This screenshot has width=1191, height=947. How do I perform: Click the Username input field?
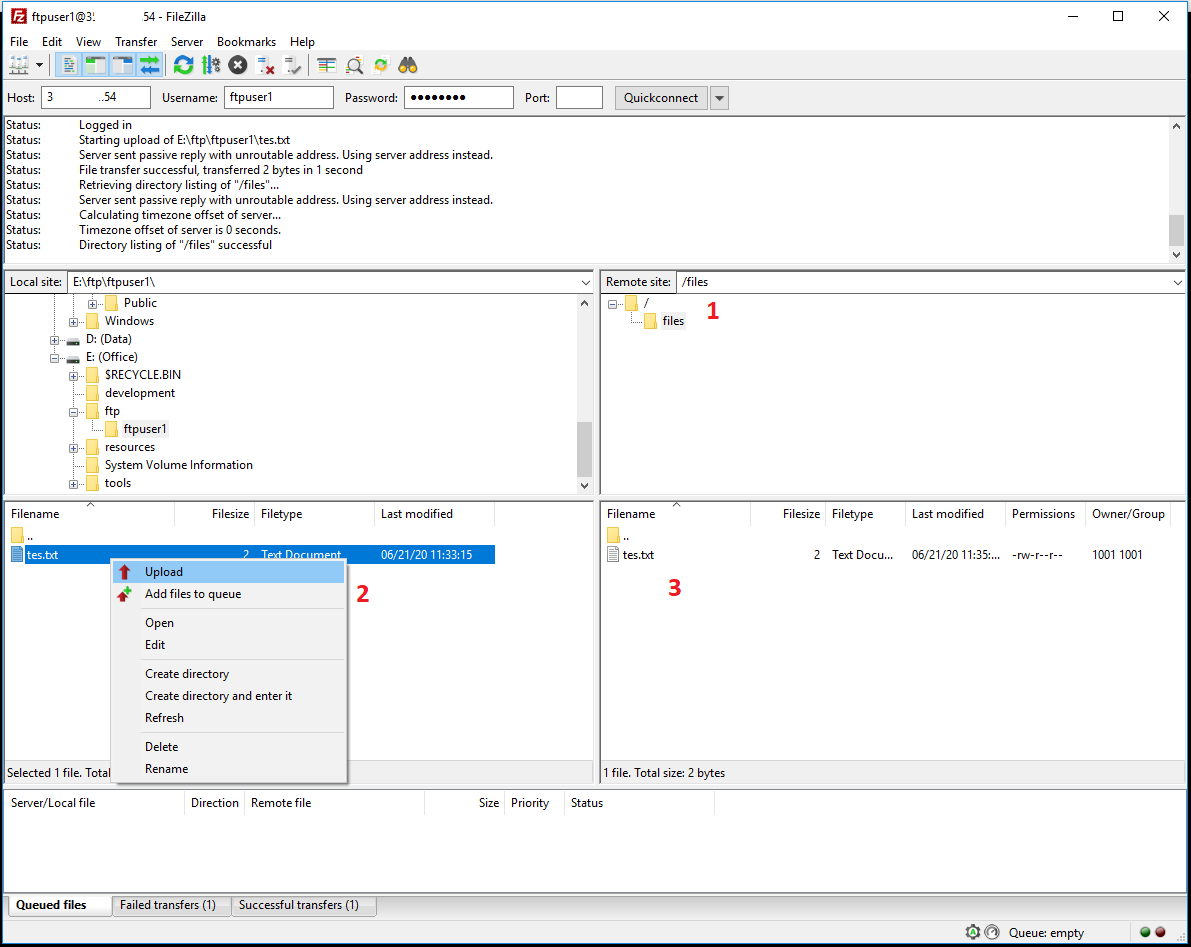point(279,97)
